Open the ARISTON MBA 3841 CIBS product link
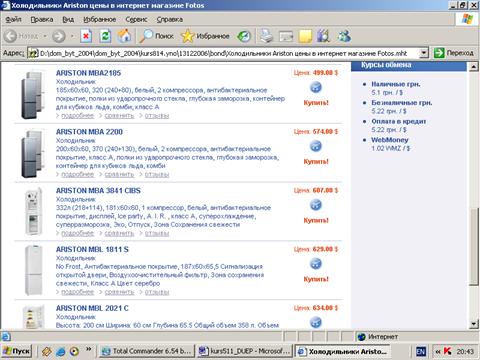 click(x=98, y=191)
